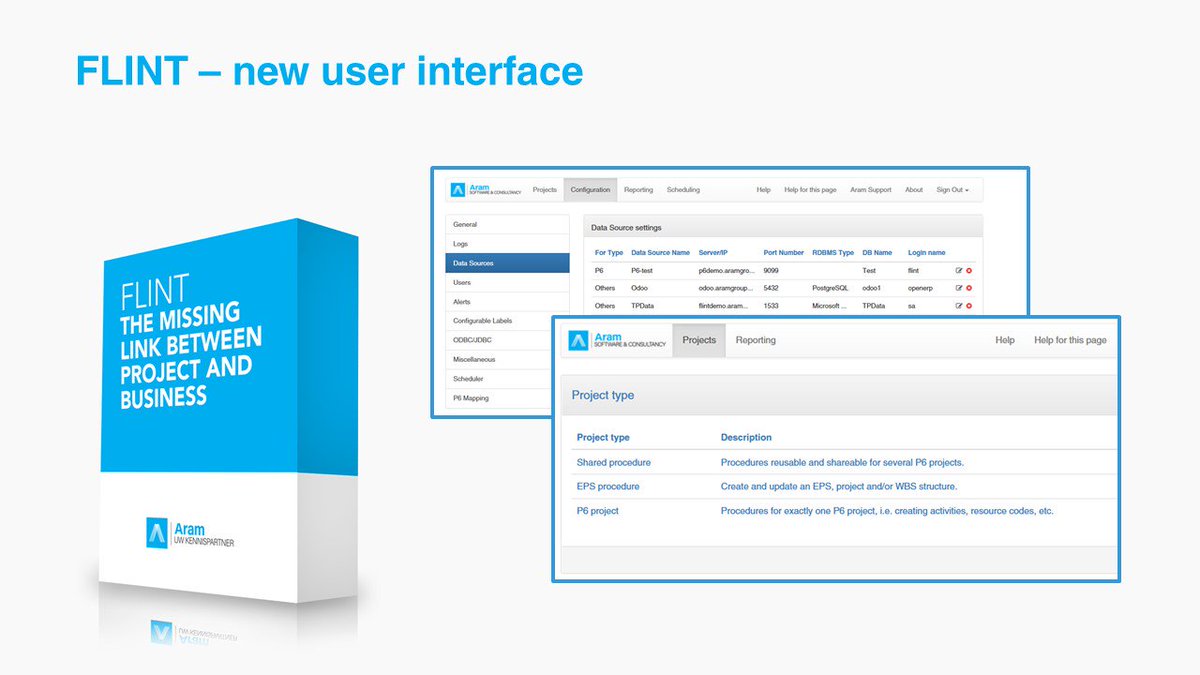This screenshot has height=675, width=1200.
Task: Open P6 Mapping sidebar item
Action: (500, 398)
